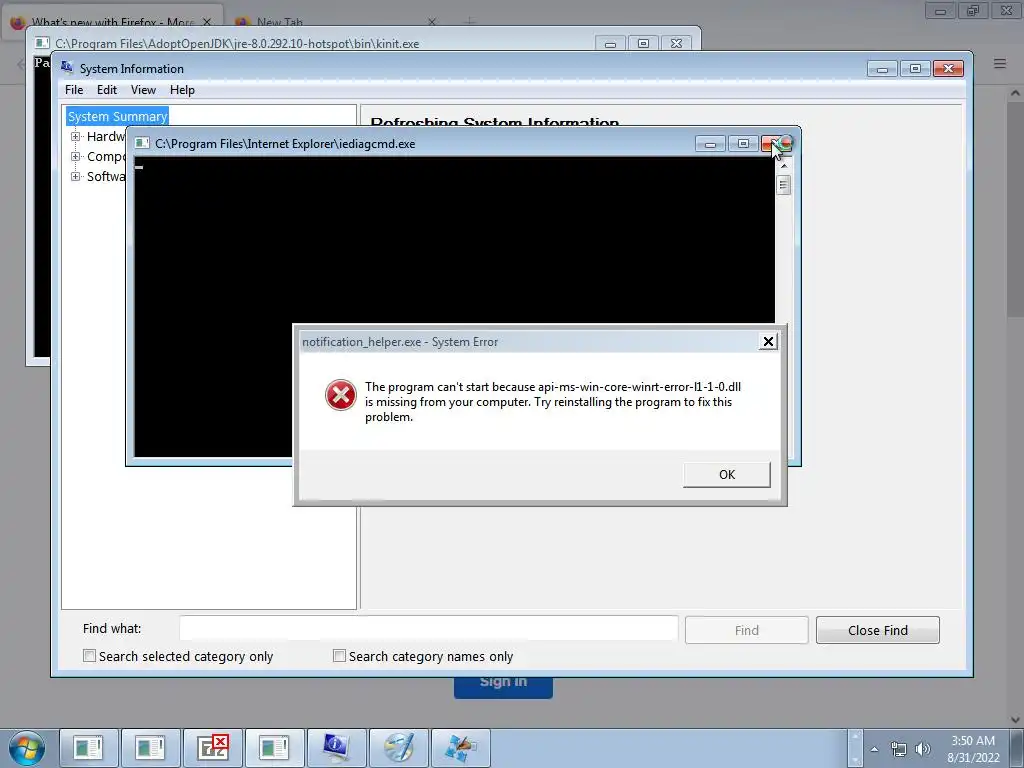This screenshot has width=1024, height=768.
Task: Click the System Information title bar icon
Action: (67, 67)
